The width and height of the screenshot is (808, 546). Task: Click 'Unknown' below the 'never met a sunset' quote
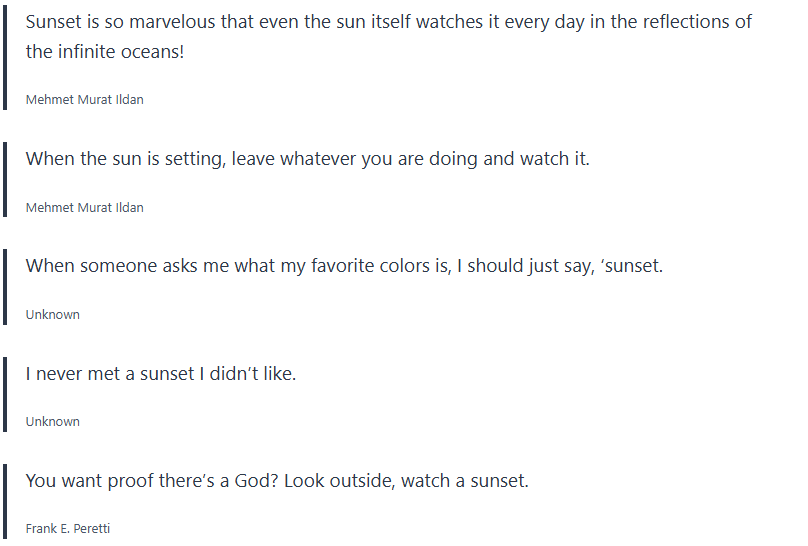coord(52,421)
